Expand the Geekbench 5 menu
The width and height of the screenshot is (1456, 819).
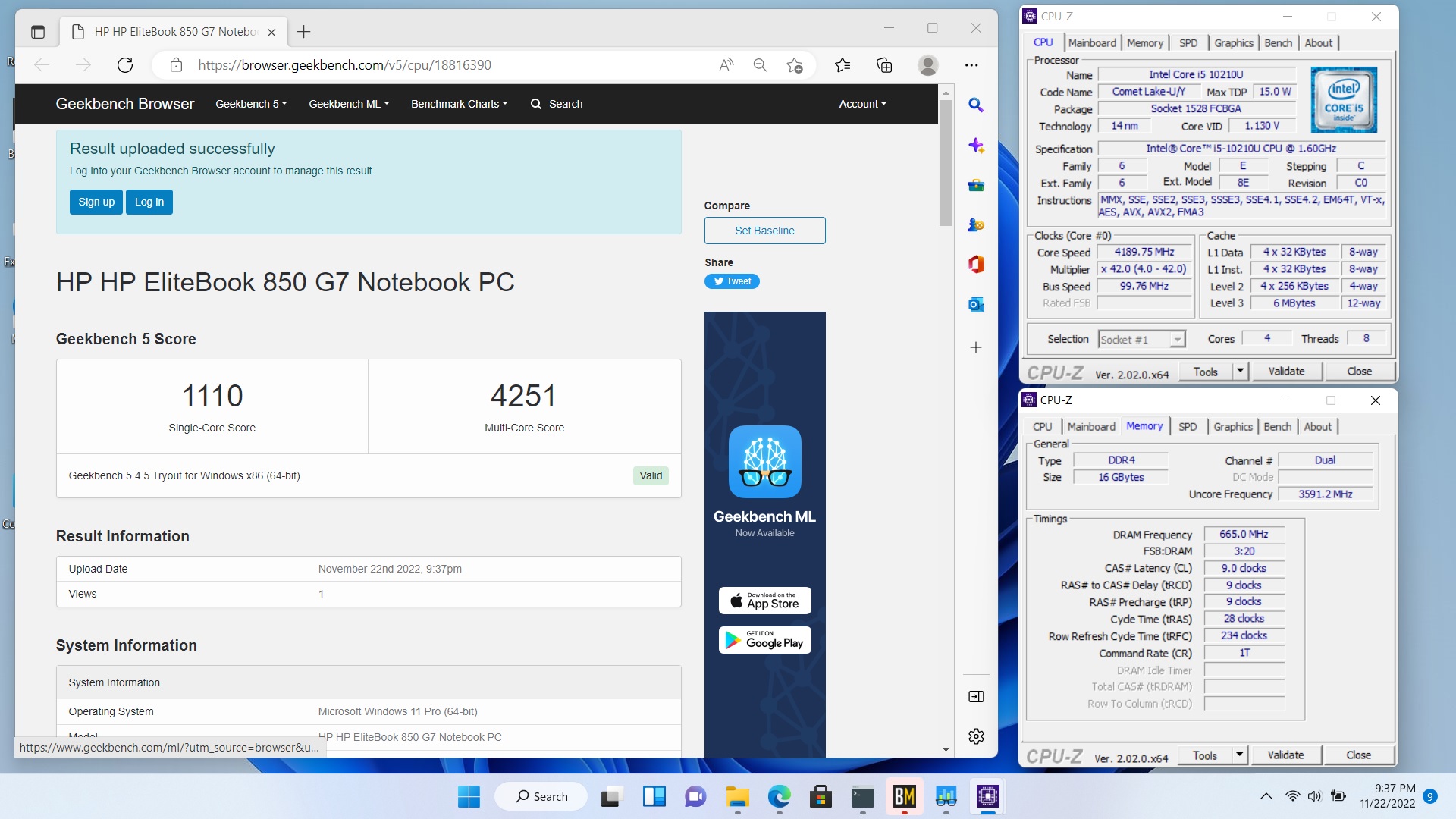point(251,104)
